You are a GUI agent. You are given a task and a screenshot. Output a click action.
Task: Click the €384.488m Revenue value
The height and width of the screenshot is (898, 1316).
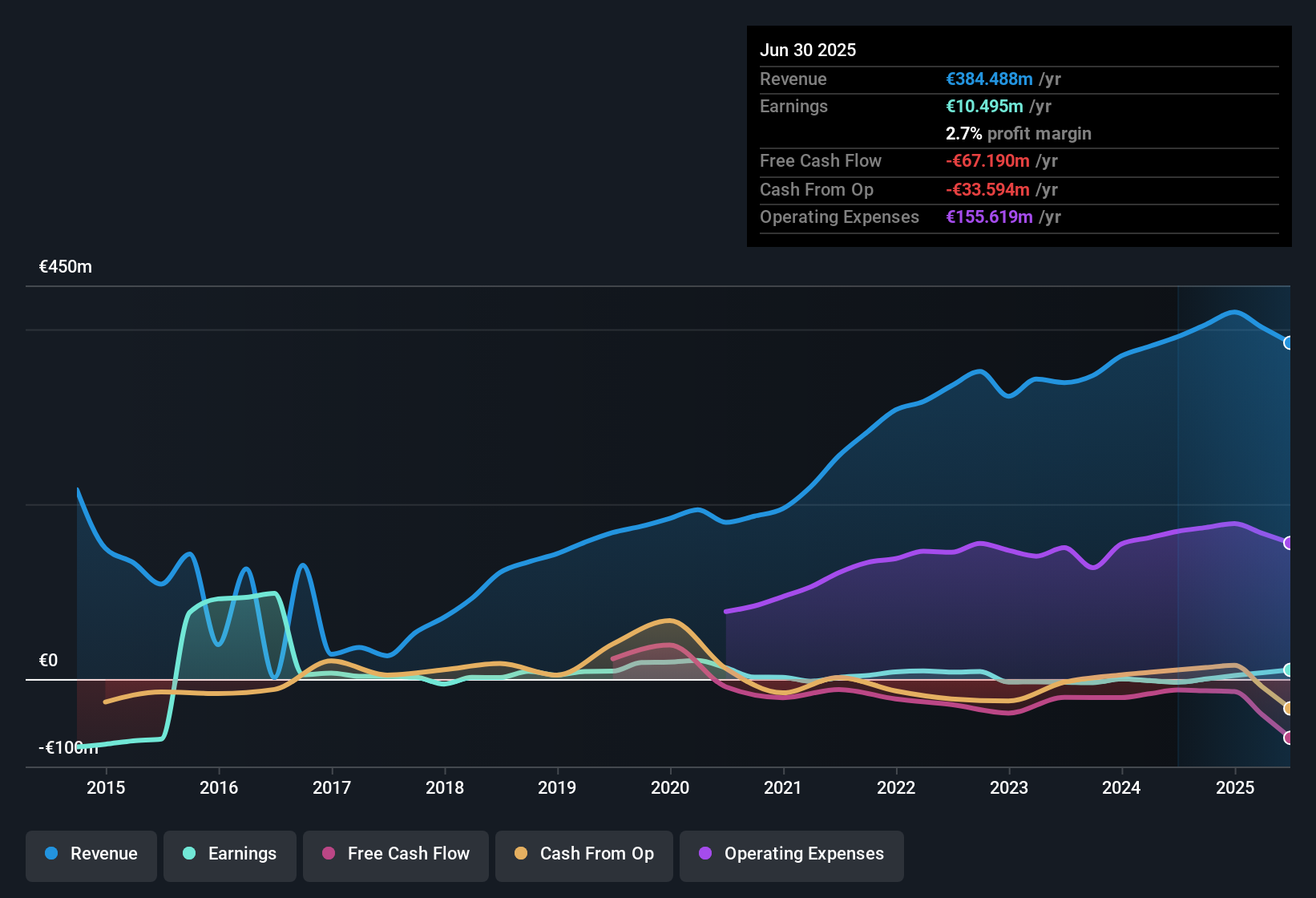[x=988, y=79]
